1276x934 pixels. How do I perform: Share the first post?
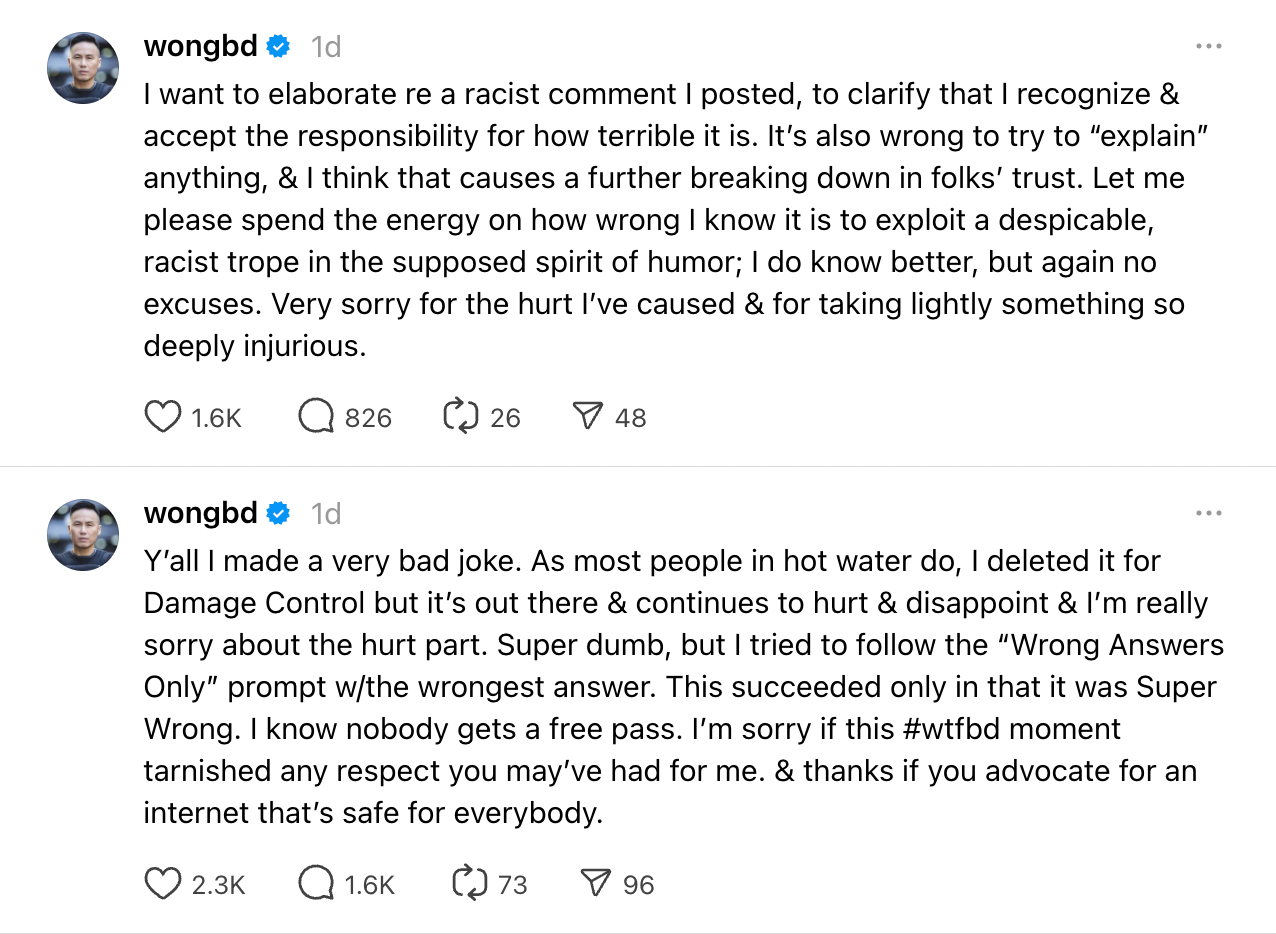(x=594, y=417)
